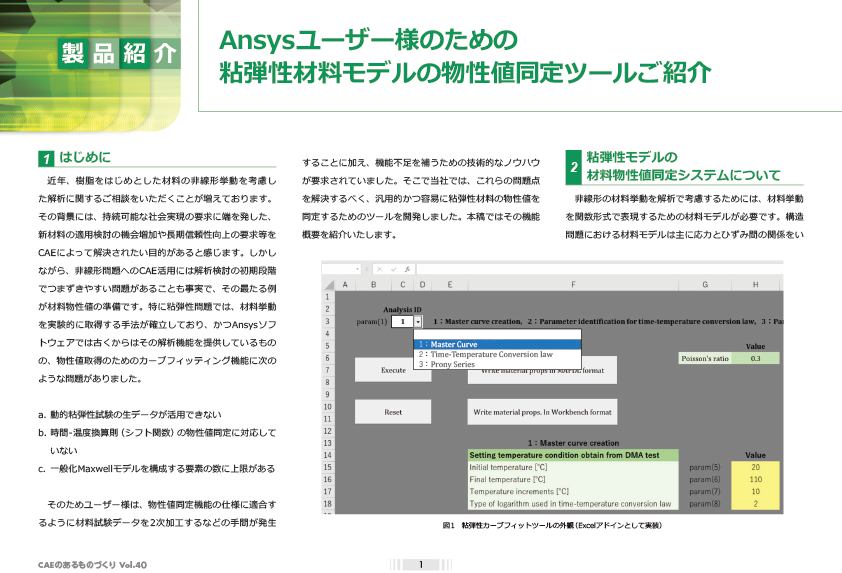Click the enter checkmark icon in the formula bar

coord(393,269)
